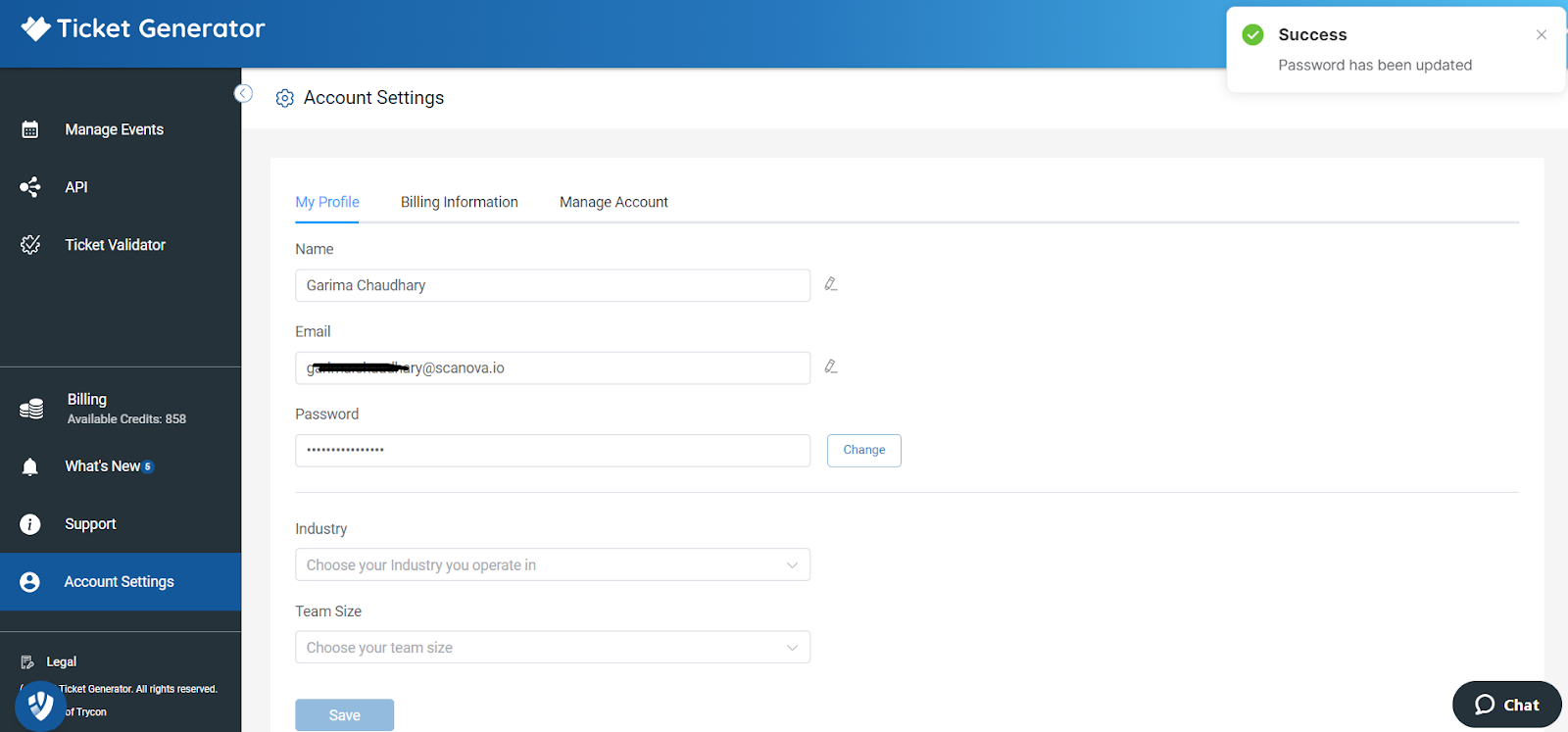Click the round shield badge icon

coord(40,706)
